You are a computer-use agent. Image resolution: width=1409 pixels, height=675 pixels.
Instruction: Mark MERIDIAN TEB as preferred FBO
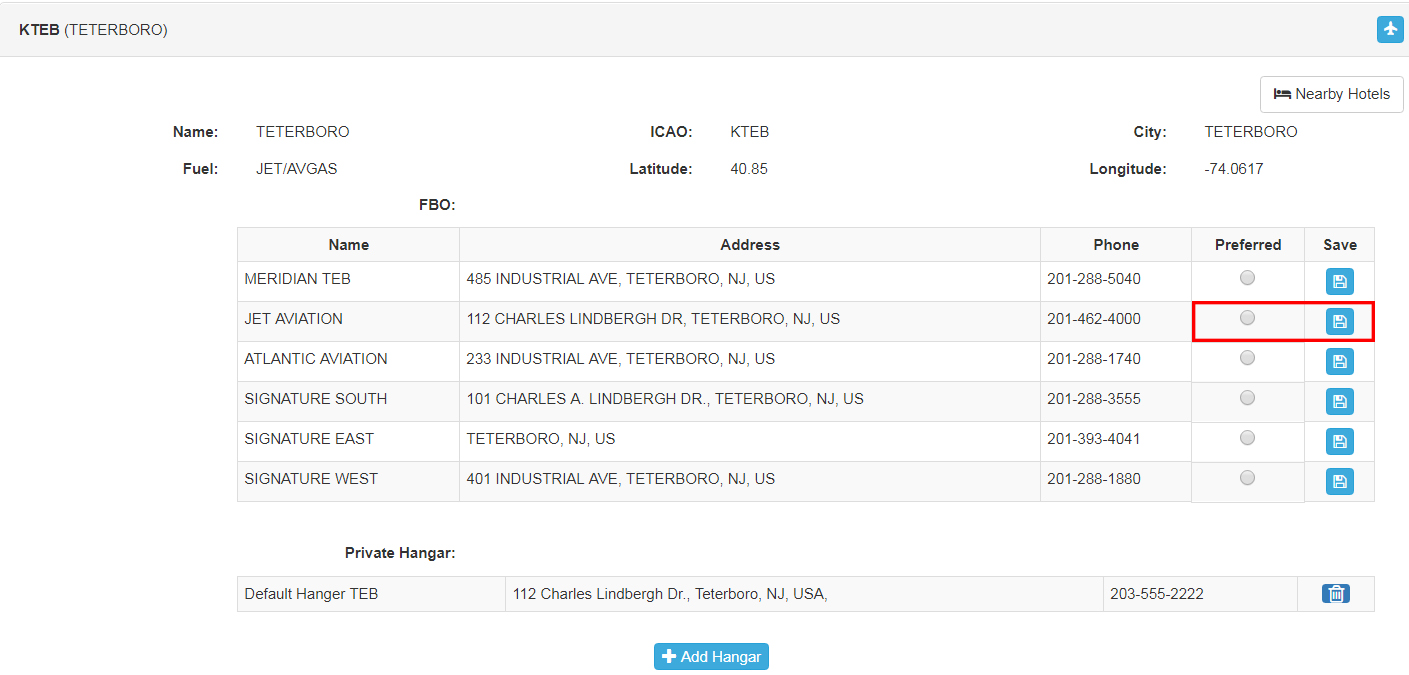coord(1247,278)
